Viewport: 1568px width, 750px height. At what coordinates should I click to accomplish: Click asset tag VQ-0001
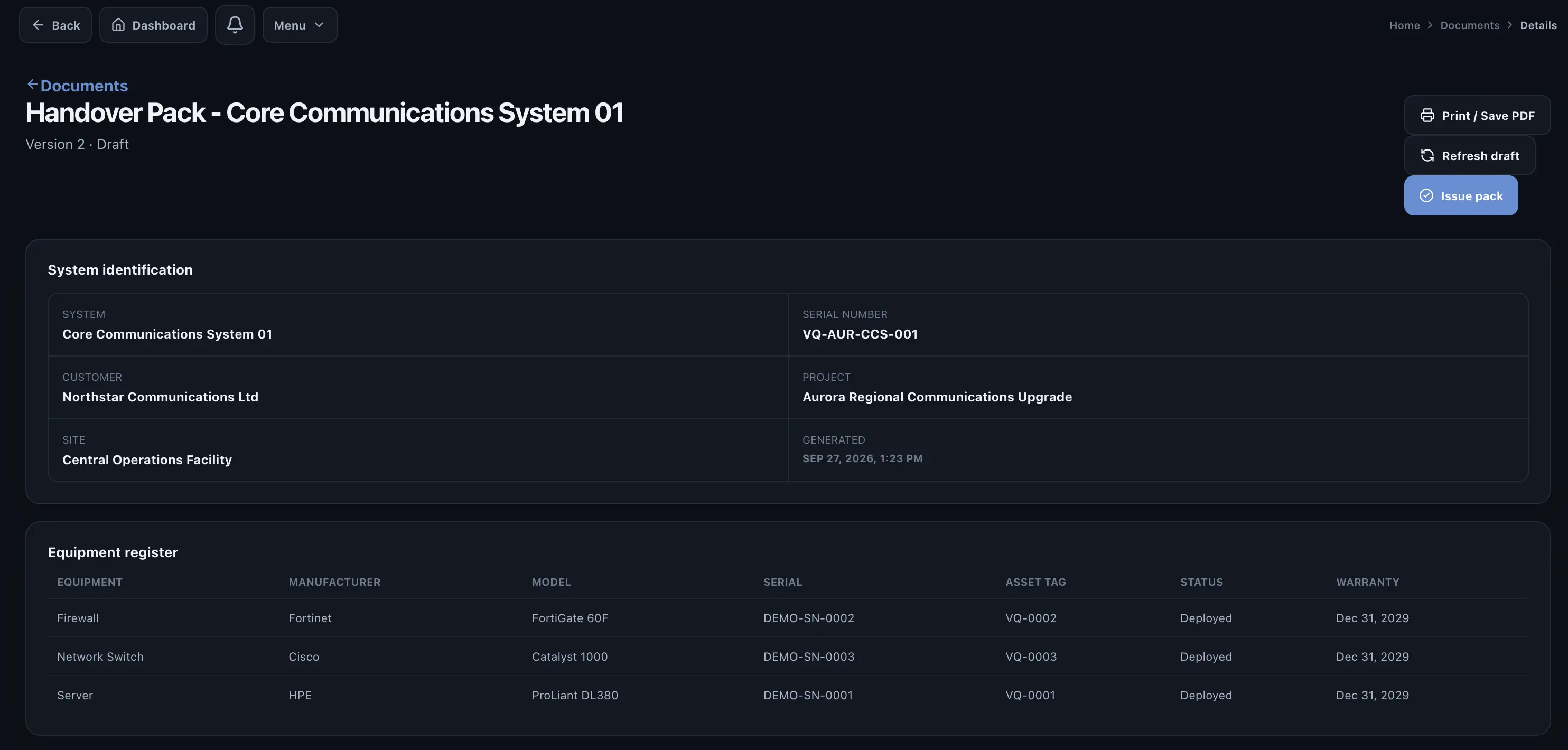pos(1030,695)
